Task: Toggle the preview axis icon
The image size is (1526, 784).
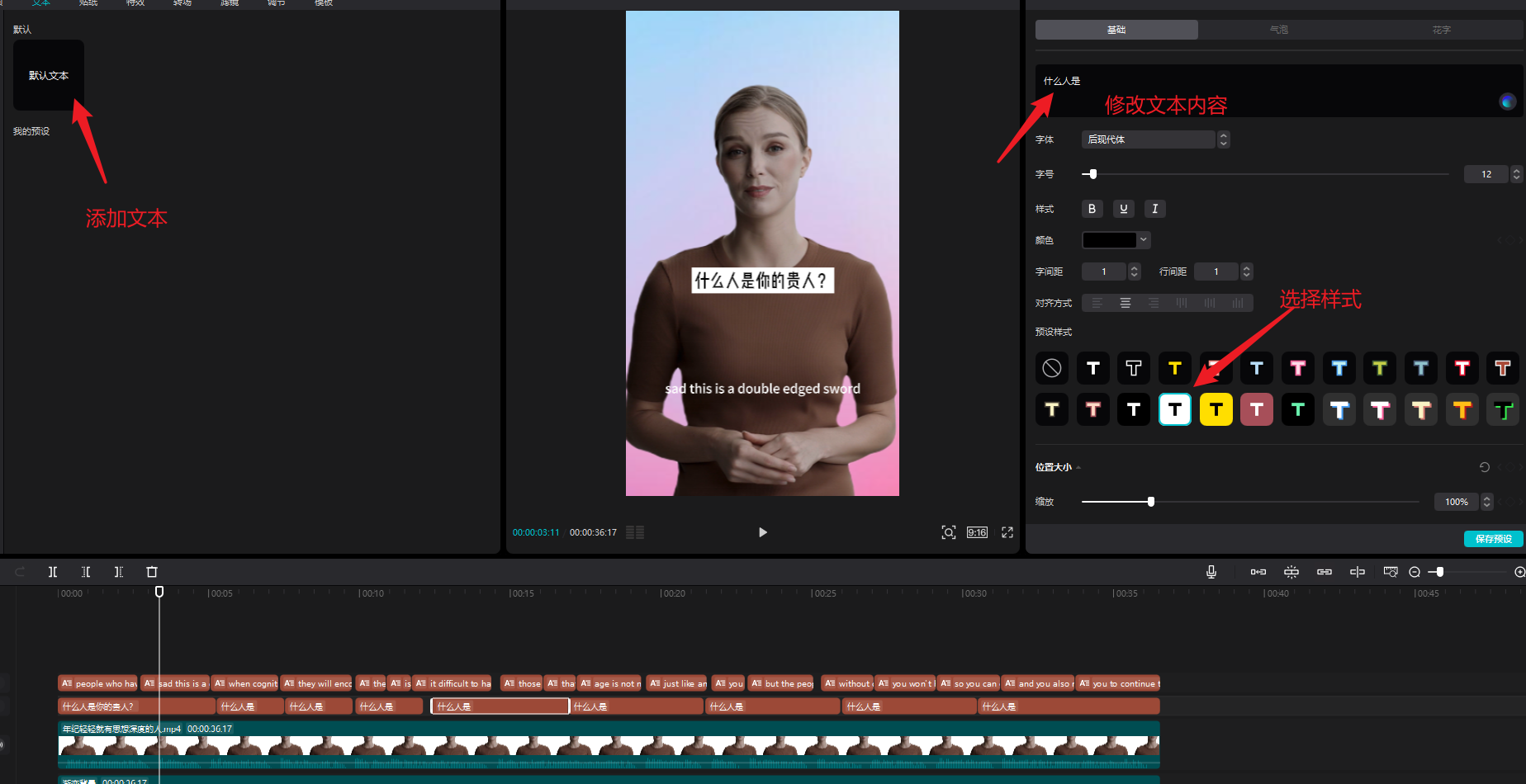Action: 1358,572
